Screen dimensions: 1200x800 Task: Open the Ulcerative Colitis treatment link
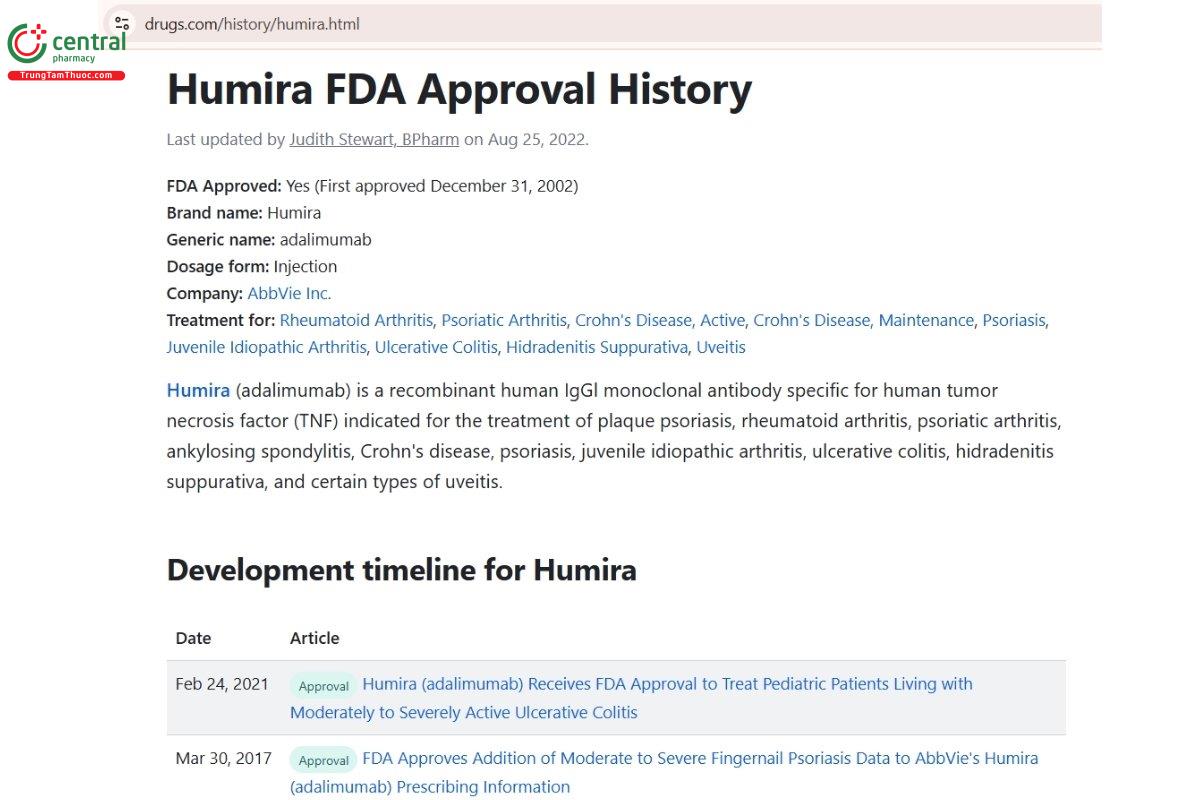point(436,348)
